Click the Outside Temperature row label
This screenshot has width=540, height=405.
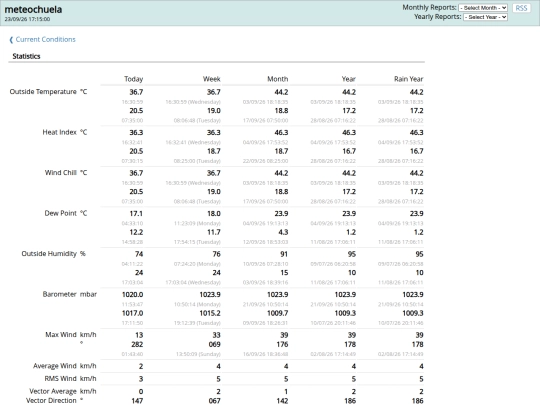43,92
